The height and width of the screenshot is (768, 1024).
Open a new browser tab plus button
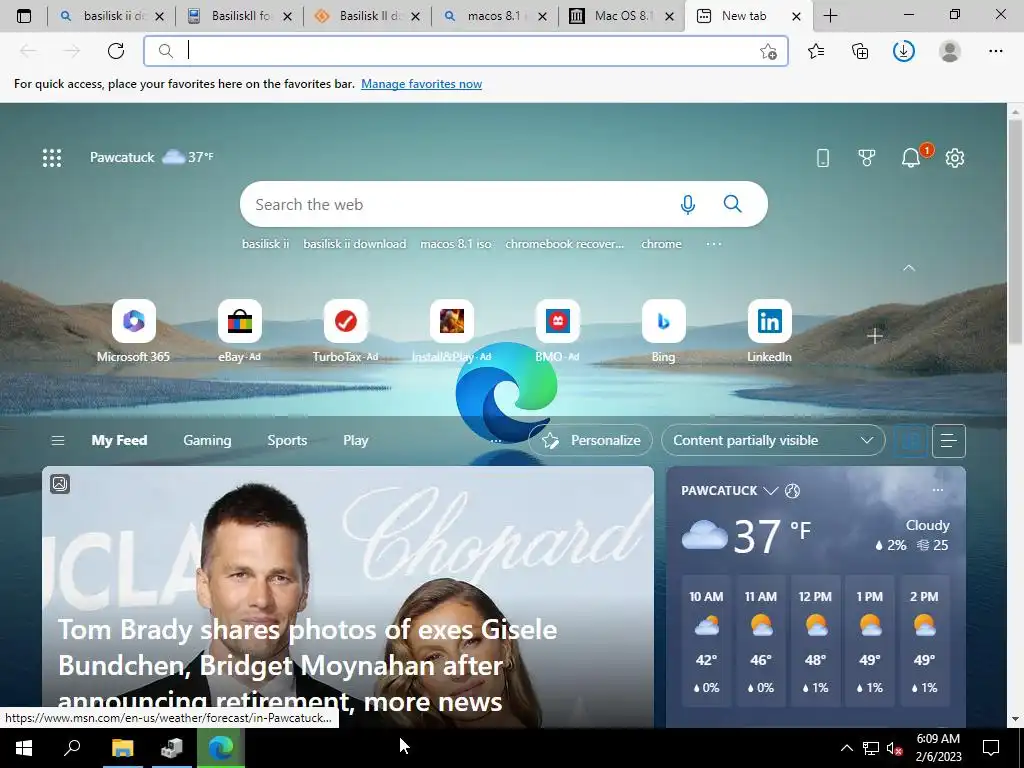[830, 16]
